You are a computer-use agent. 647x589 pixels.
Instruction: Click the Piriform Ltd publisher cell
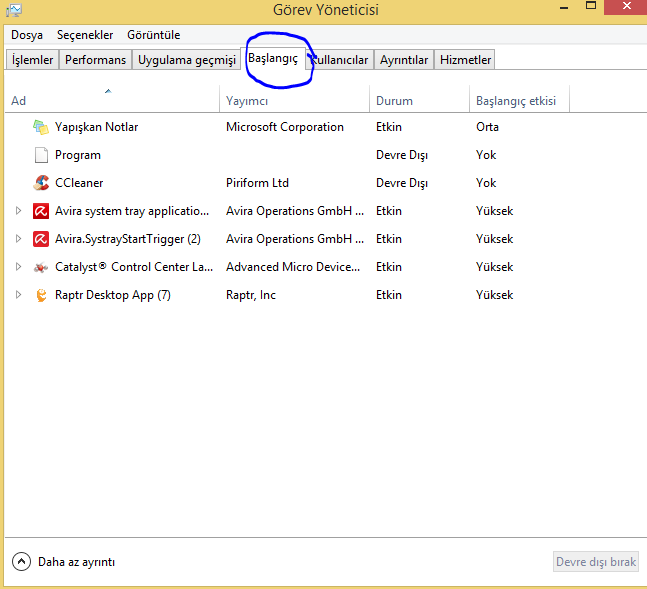pos(257,183)
